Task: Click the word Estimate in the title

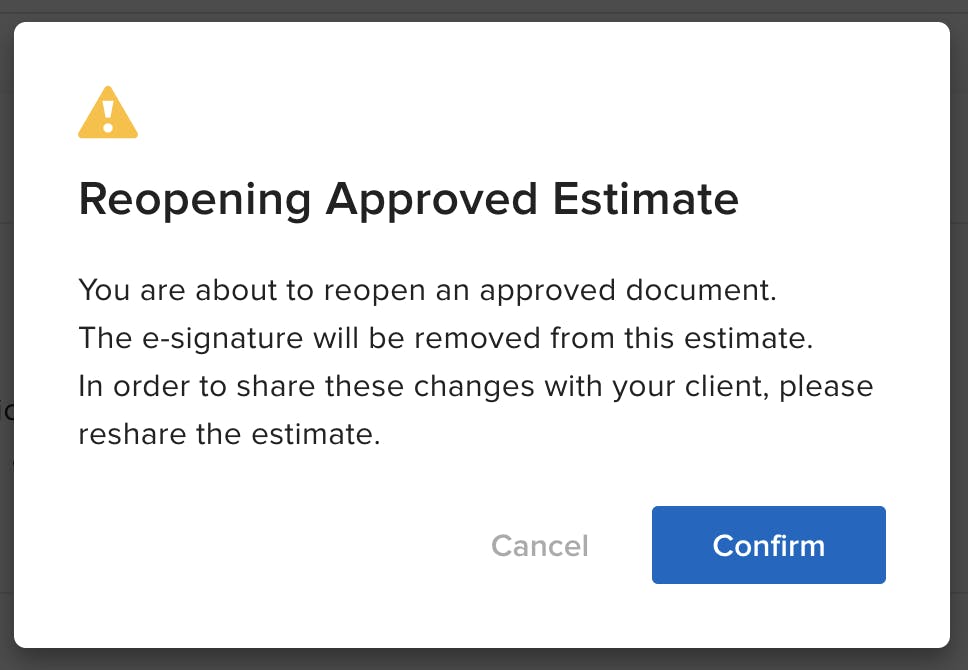Action: (x=646, y=199)
